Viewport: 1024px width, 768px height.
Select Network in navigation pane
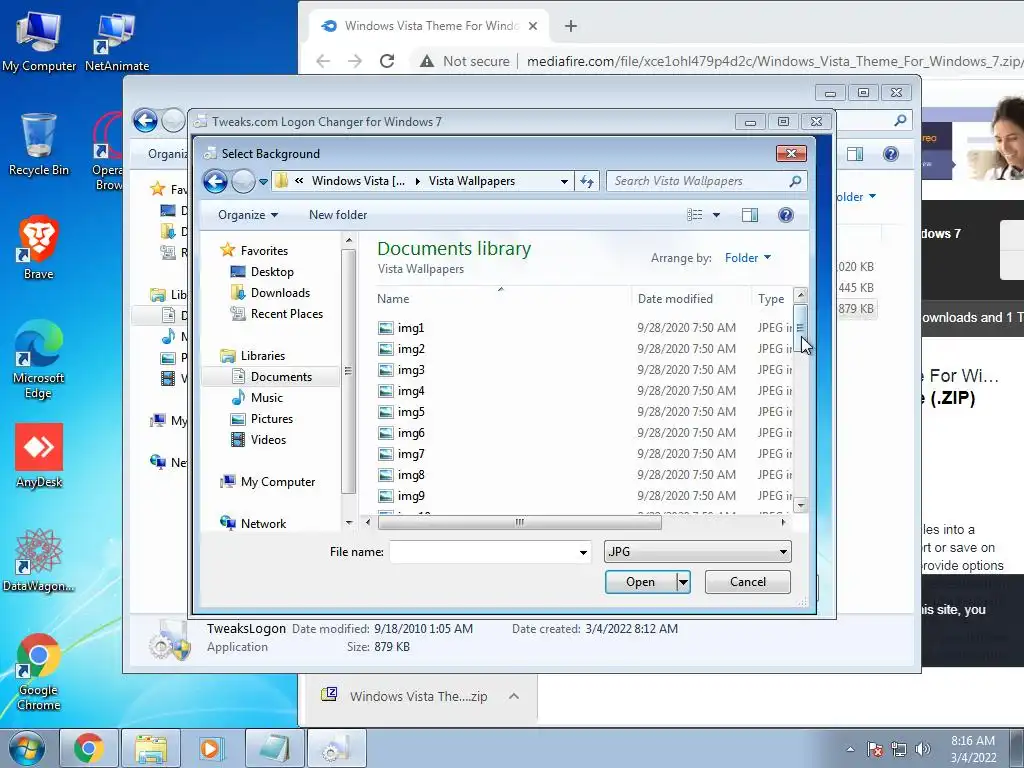(253, 523)
